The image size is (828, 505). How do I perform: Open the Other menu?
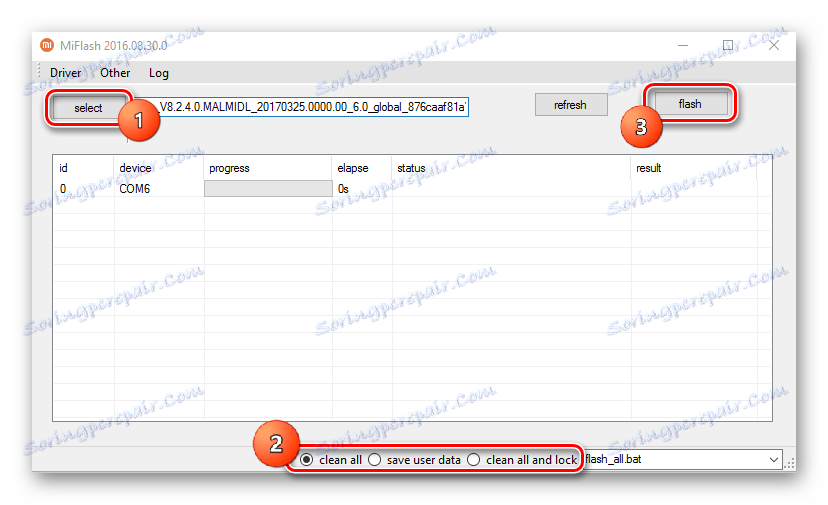[x=115, y=73]
